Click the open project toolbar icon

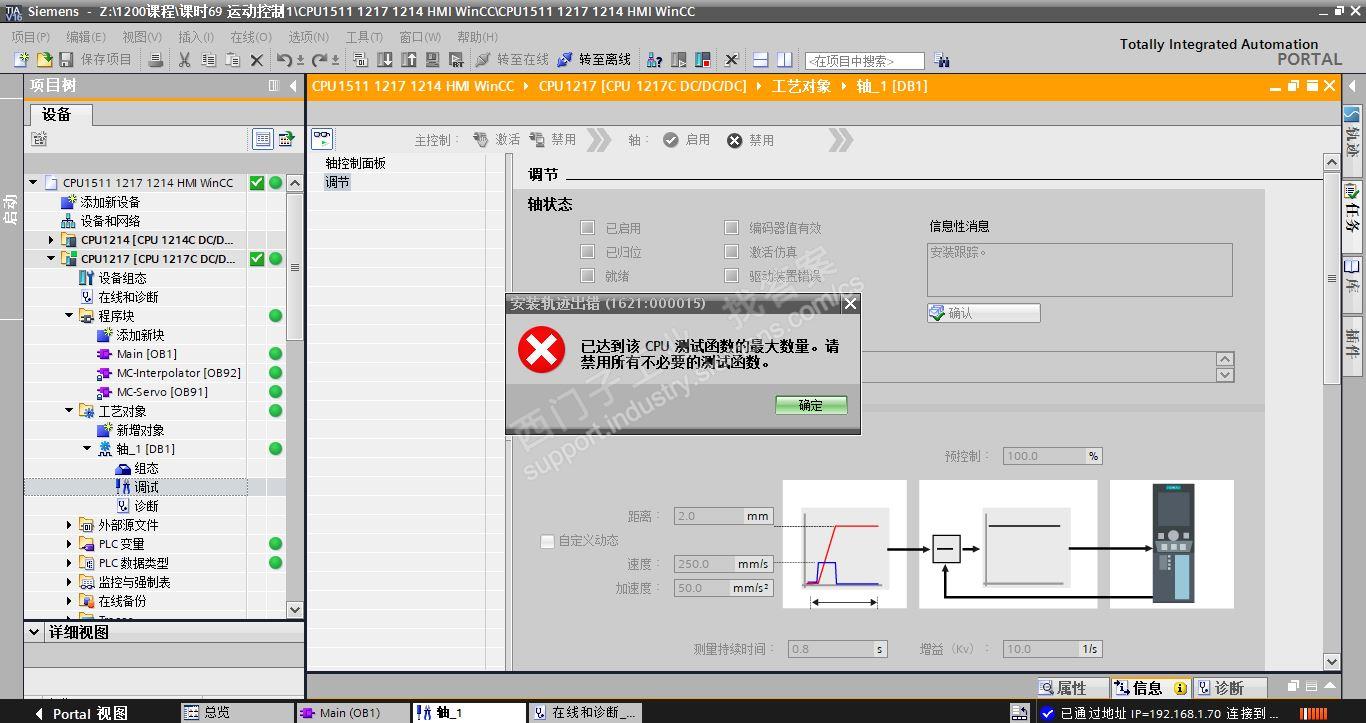pyautogui.click(x=44, y=60)
